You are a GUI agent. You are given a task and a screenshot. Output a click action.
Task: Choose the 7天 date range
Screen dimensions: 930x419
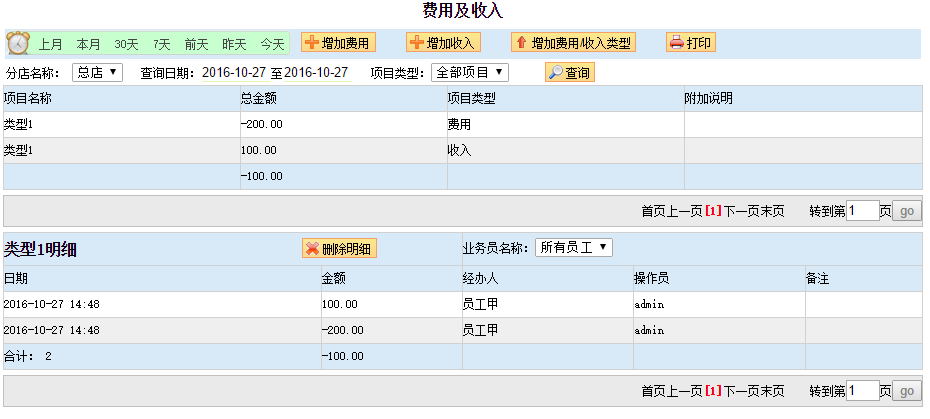click(x=162, y=44)
